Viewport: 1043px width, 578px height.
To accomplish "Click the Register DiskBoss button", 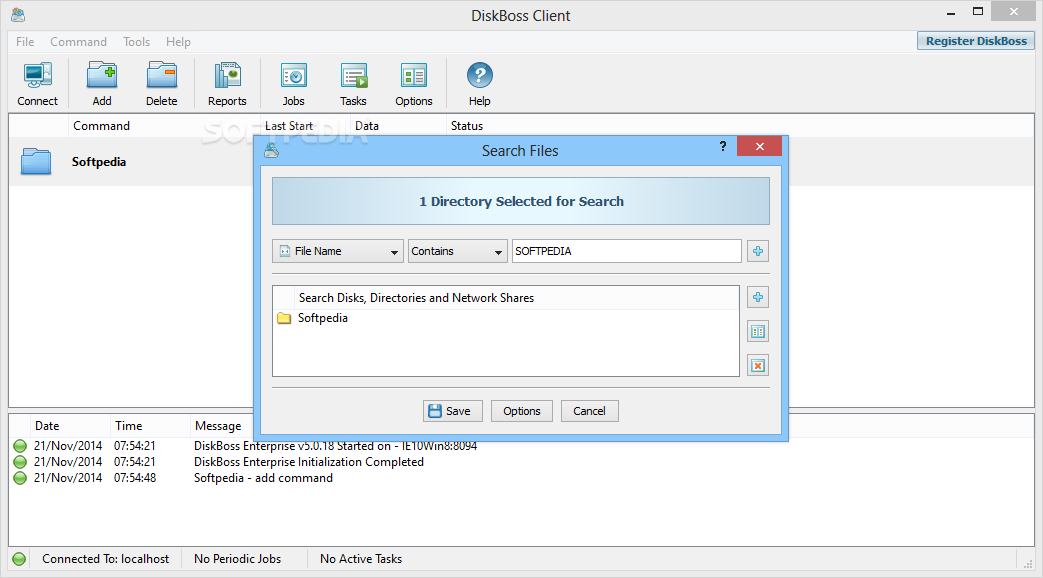I will coord(976,41).
